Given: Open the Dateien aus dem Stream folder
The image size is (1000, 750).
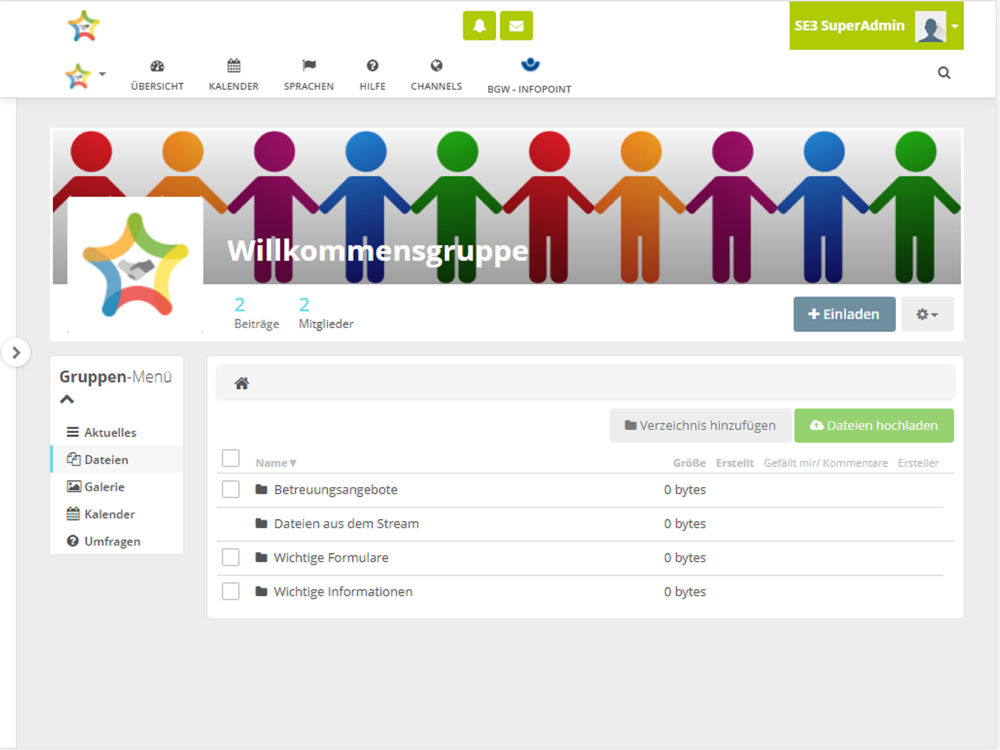Looking at the screenshot, I should pyautogui.click(x=346, y=524).
